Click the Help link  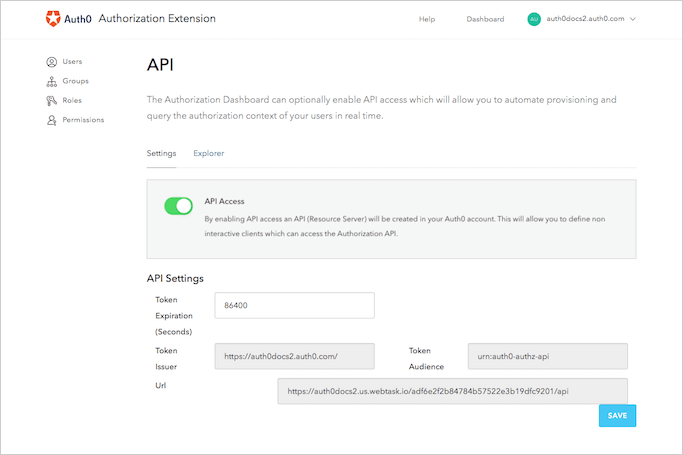click(x=427, y=19)
